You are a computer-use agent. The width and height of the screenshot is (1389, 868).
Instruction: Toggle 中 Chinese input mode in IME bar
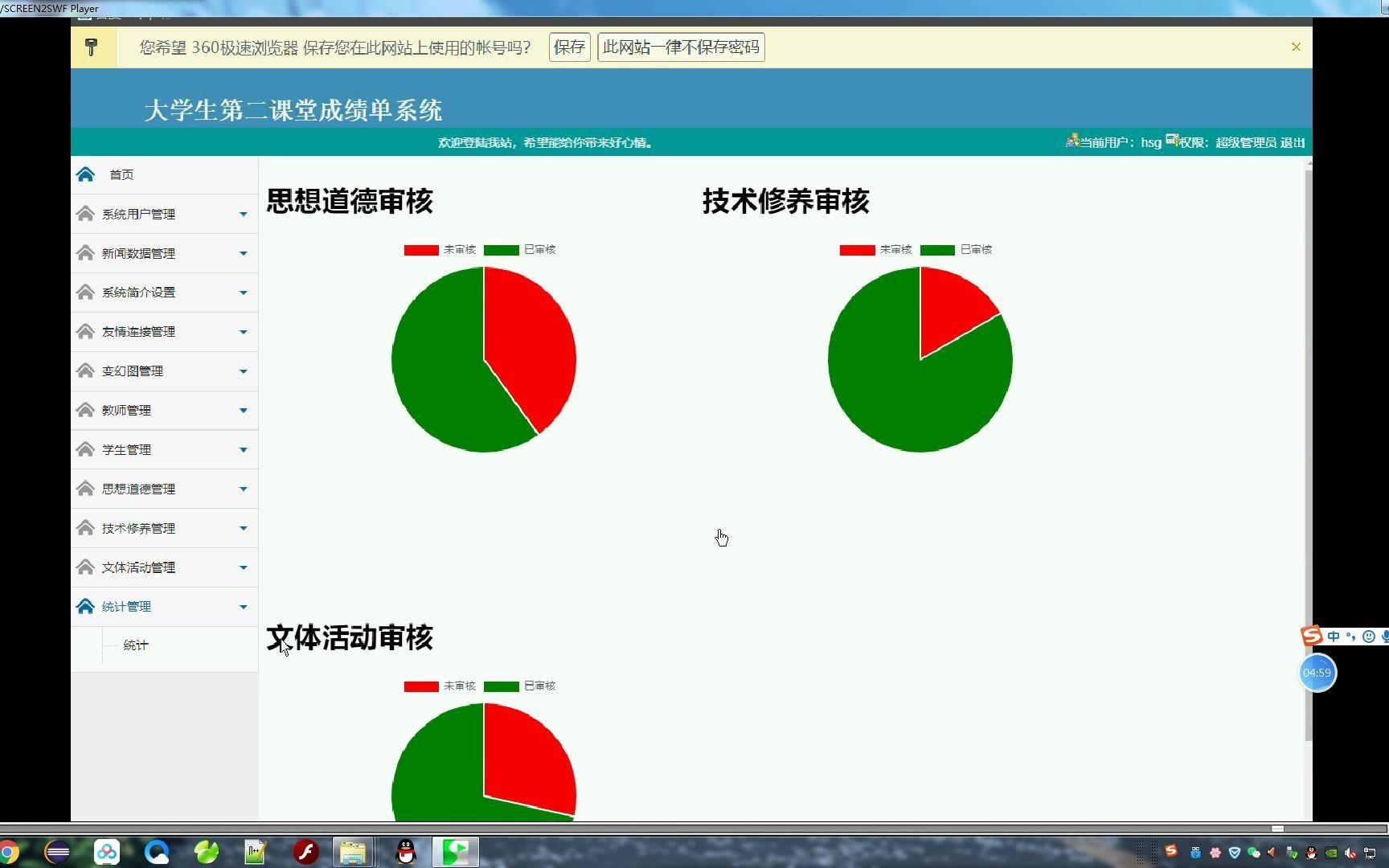click(x=1334, y=637)
